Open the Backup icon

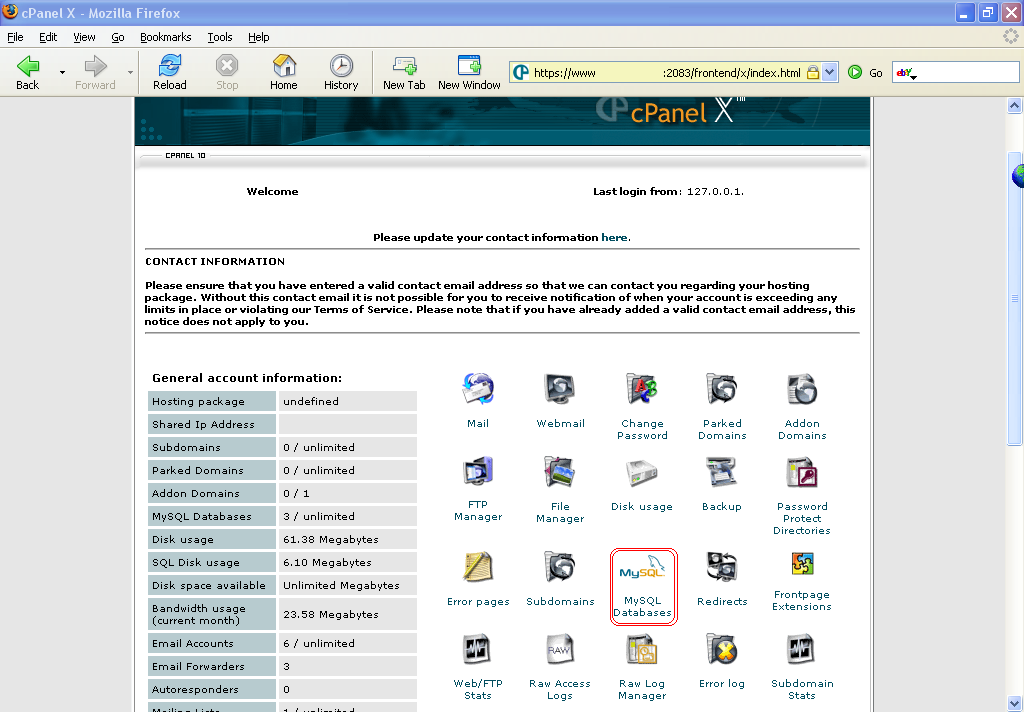[722, 473]
